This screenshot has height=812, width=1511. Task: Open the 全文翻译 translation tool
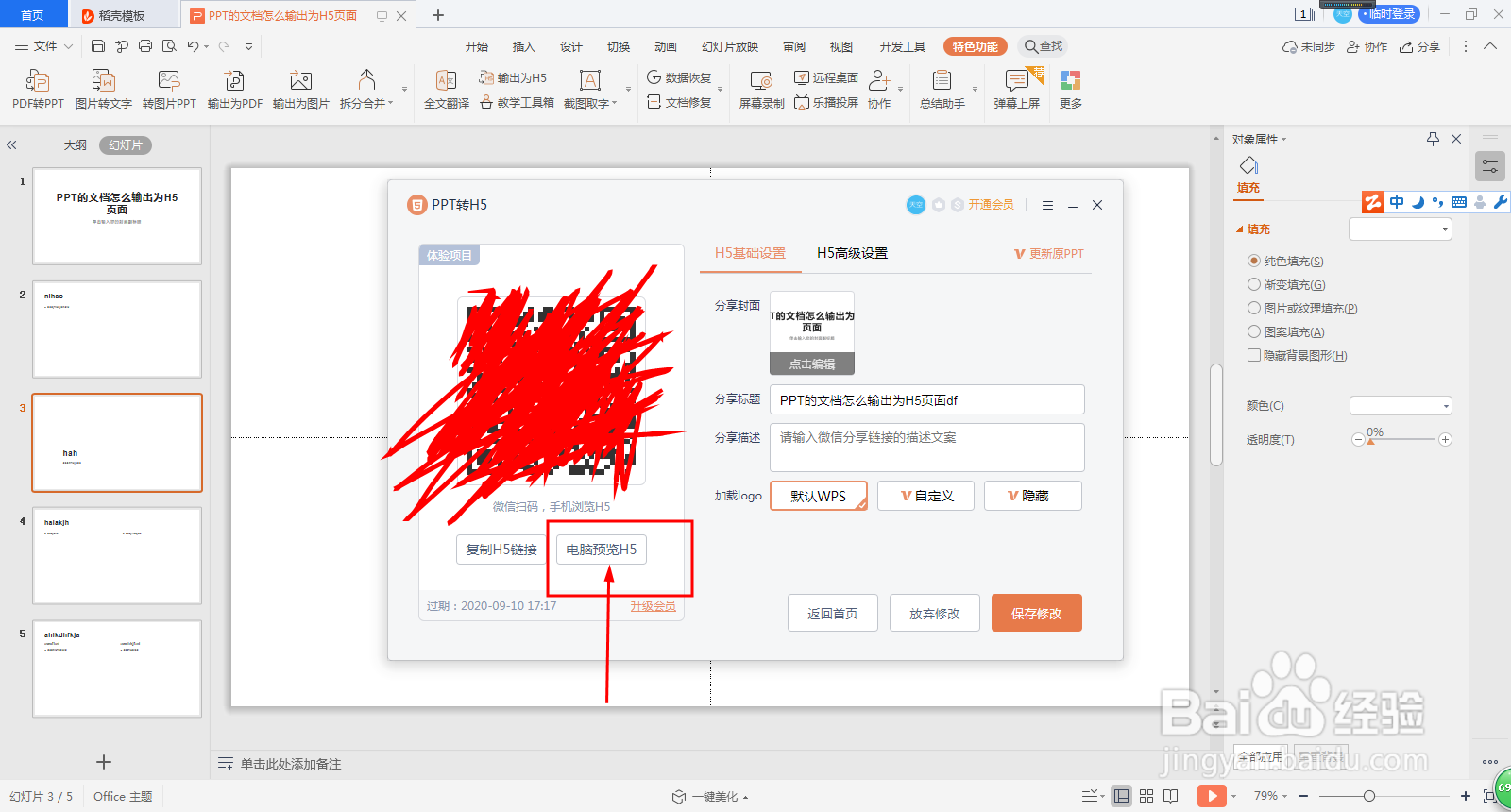(x=447, y=90)
